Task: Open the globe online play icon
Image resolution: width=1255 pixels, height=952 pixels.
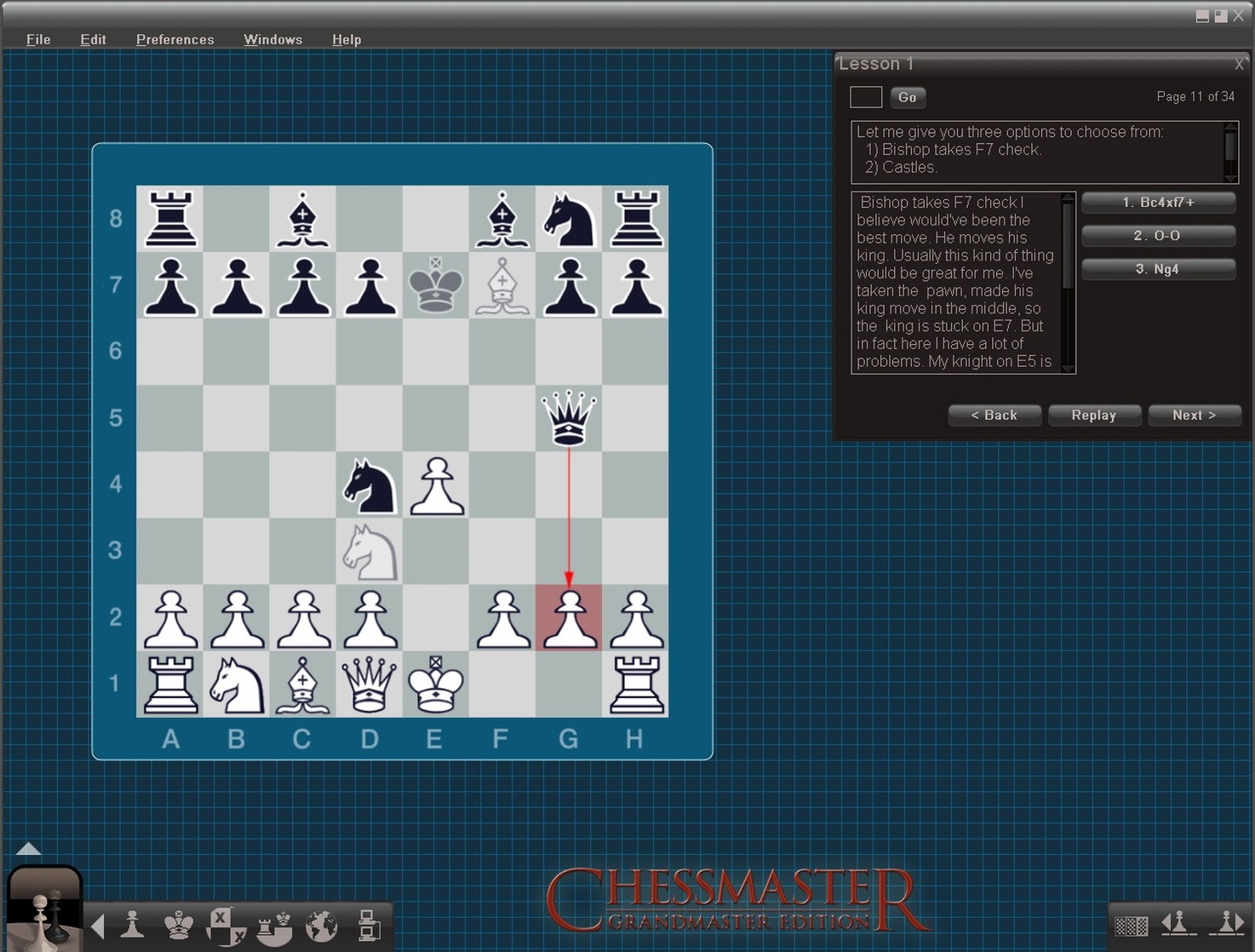Action: click(321, 926)
